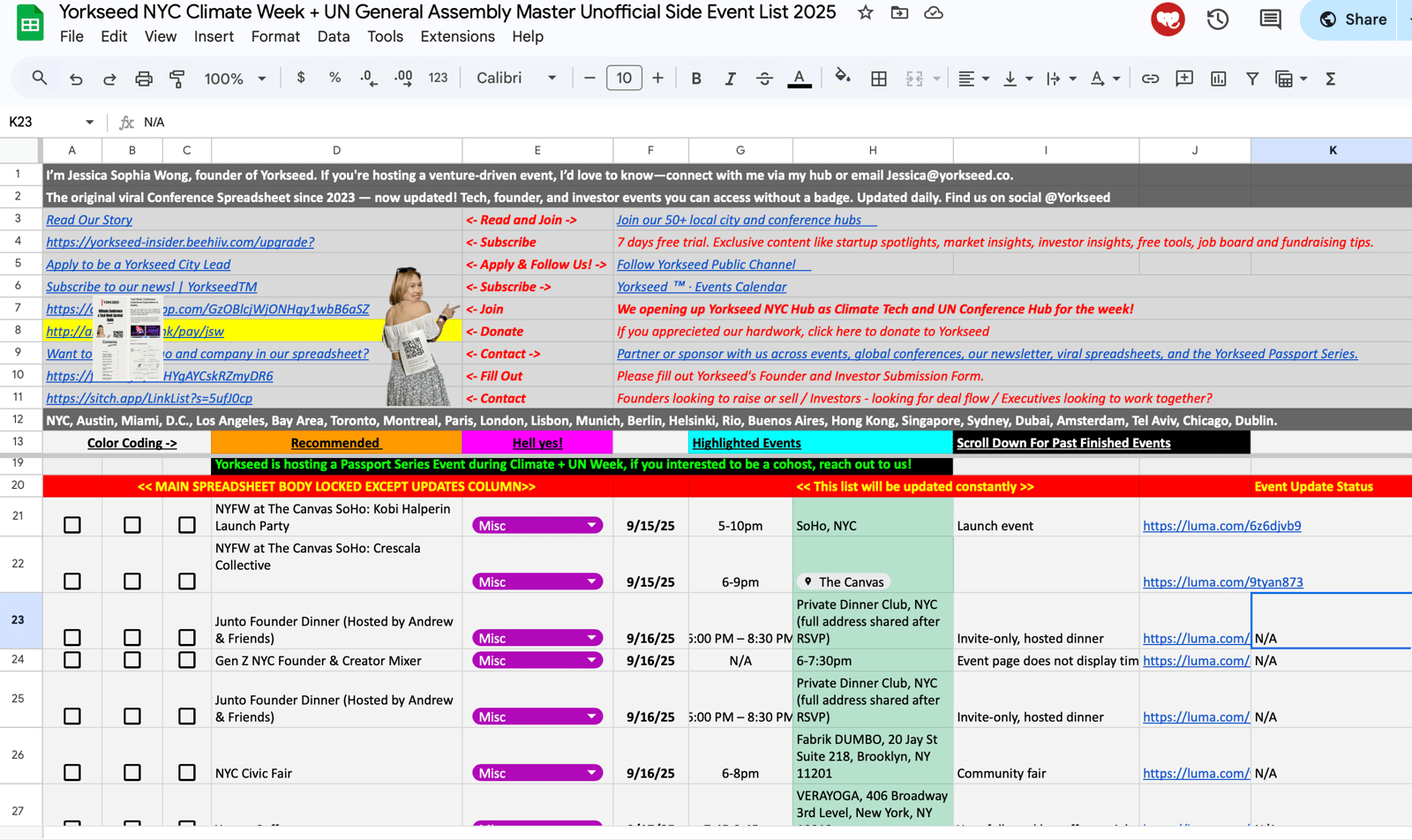Viewport: 1412px width, 840px height.
Task: Click the Move to folder icon
Action: (x=899, y=12)
